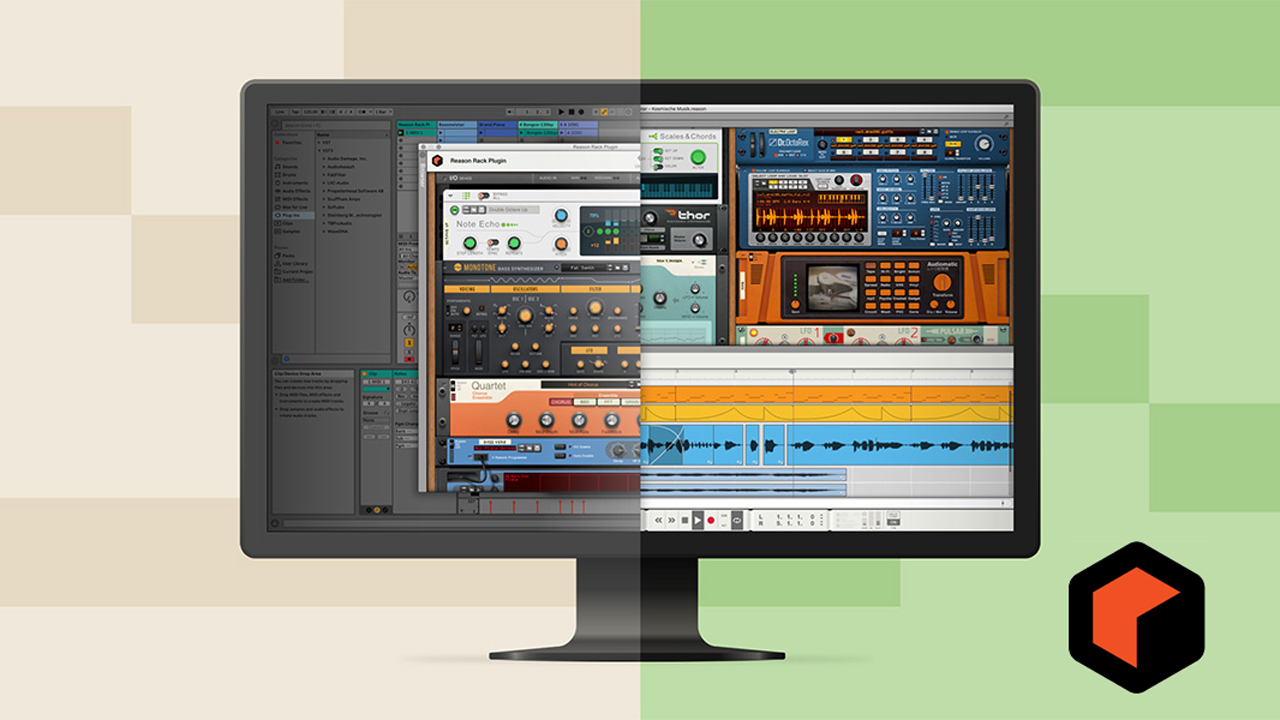Expand the FabFilter vendor folder

click(x=322, y=175)
